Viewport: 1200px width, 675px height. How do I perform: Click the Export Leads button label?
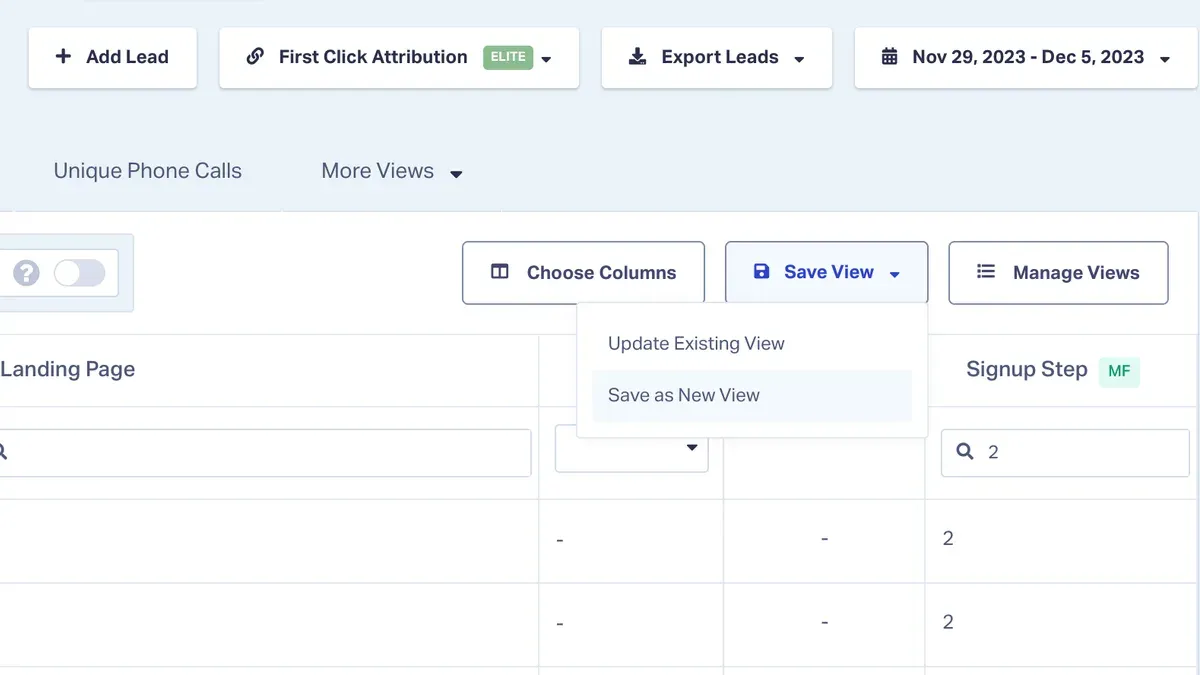tap(720, 57)
